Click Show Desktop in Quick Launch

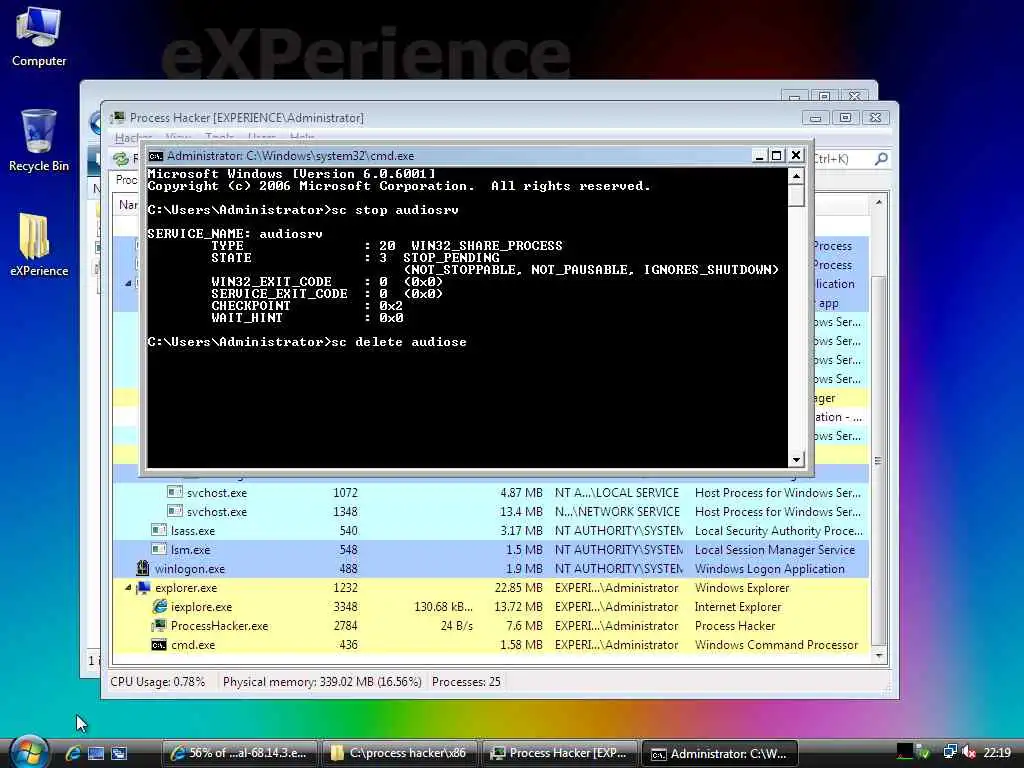click(96, 753)
